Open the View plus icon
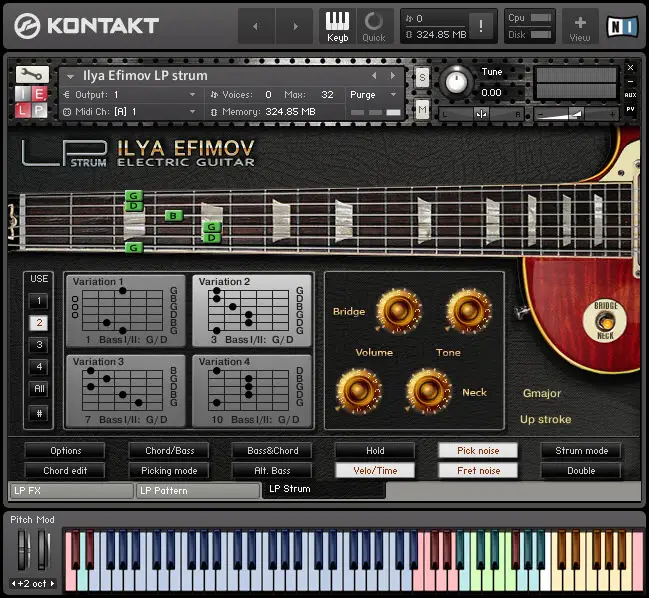649x598 pixels. click(580, 26)
